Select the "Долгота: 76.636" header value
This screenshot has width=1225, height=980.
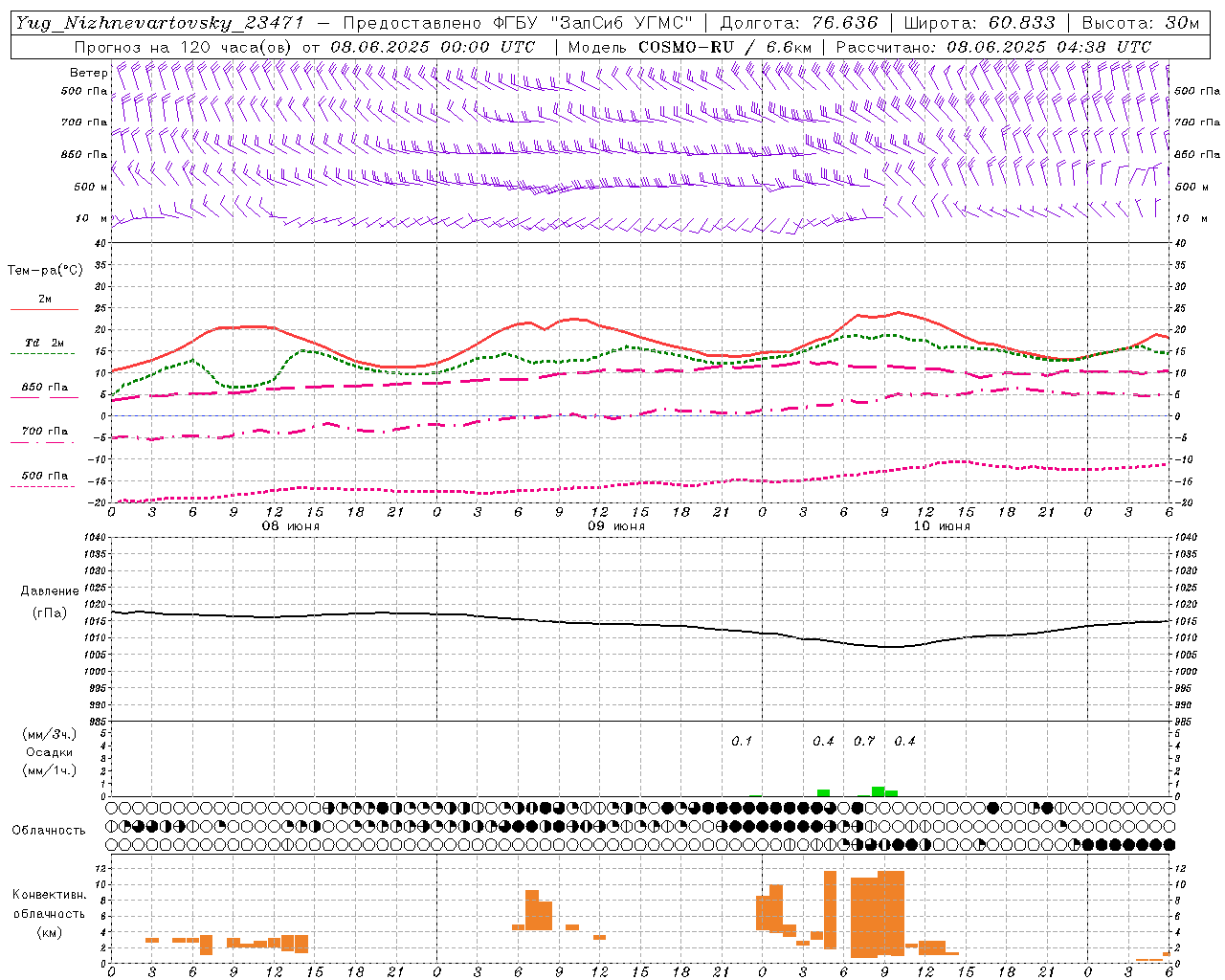pyautogui.click(x=799, y=23)
